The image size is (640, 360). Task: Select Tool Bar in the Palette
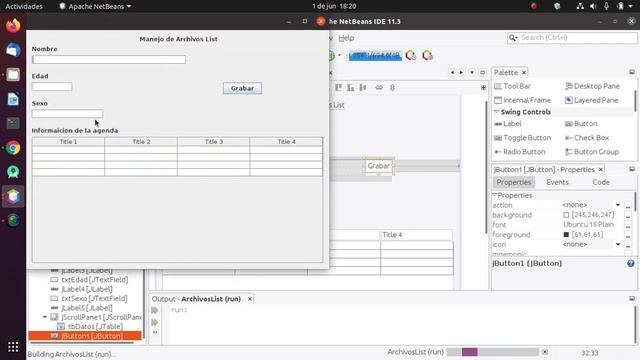(x=512, y=86)
